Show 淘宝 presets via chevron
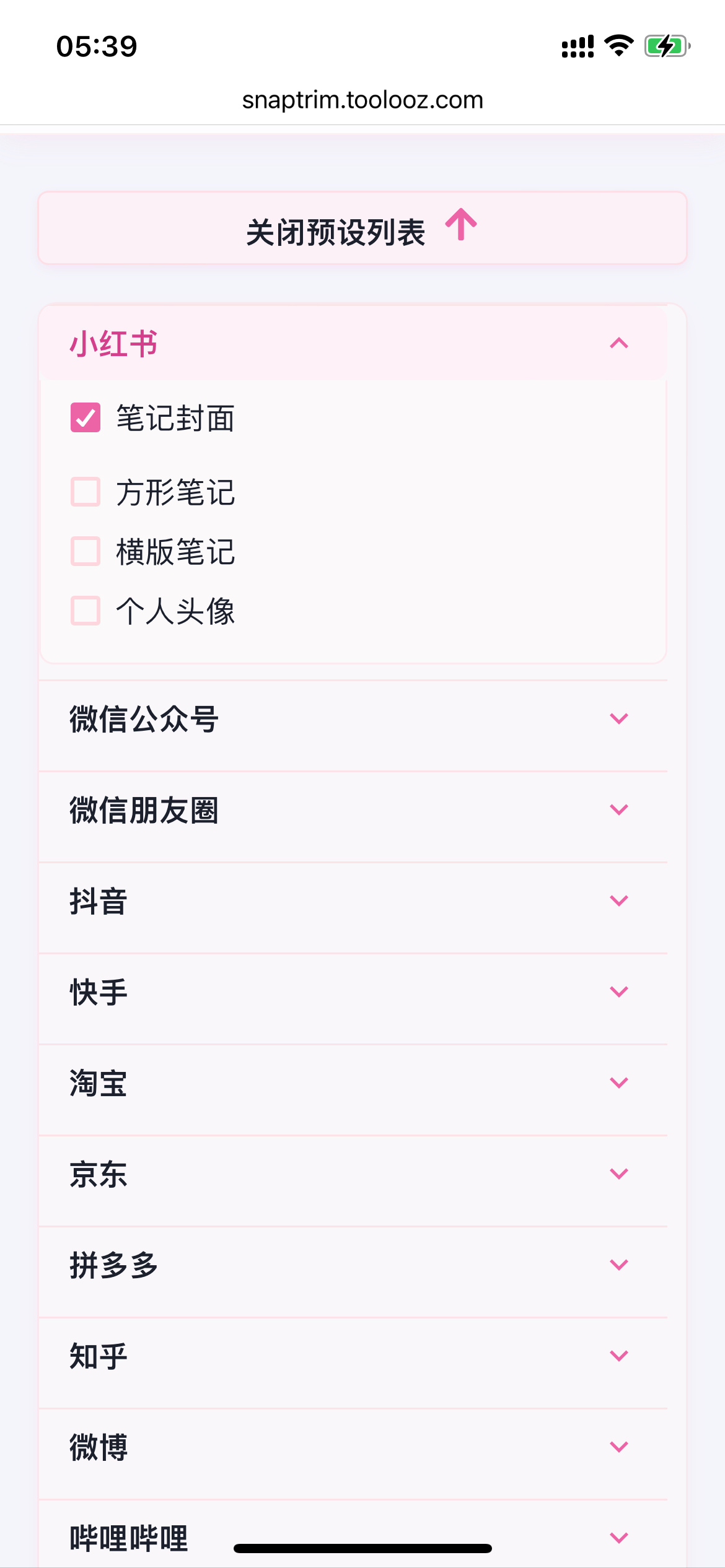This screenshot has width=725, height=1568. point(619,1082)
